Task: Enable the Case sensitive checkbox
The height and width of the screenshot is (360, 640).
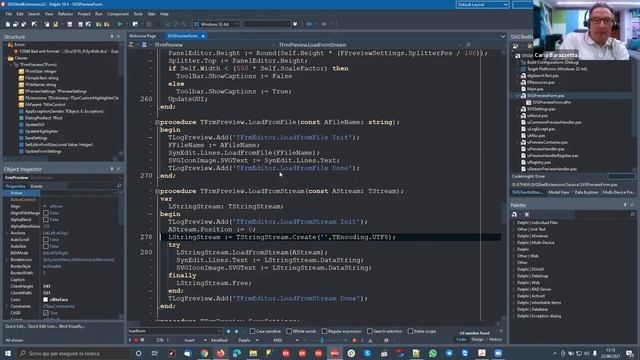Action: click(x=252, y=331)
